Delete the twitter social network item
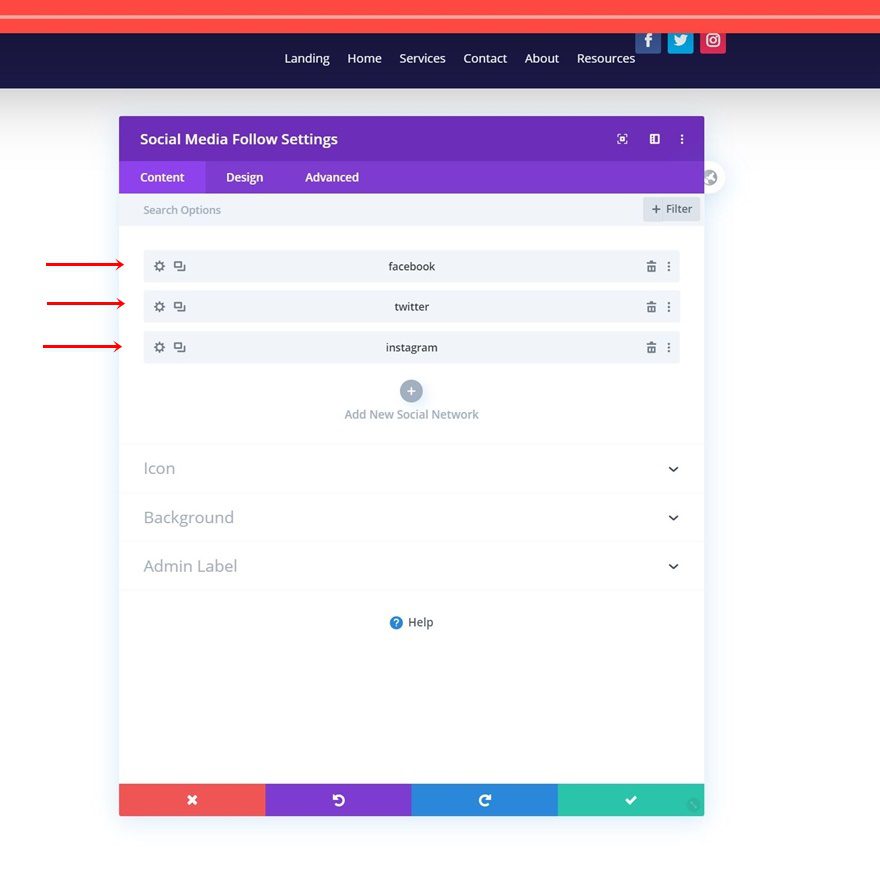This screenshot has height=879, width=880. (651, 307)
